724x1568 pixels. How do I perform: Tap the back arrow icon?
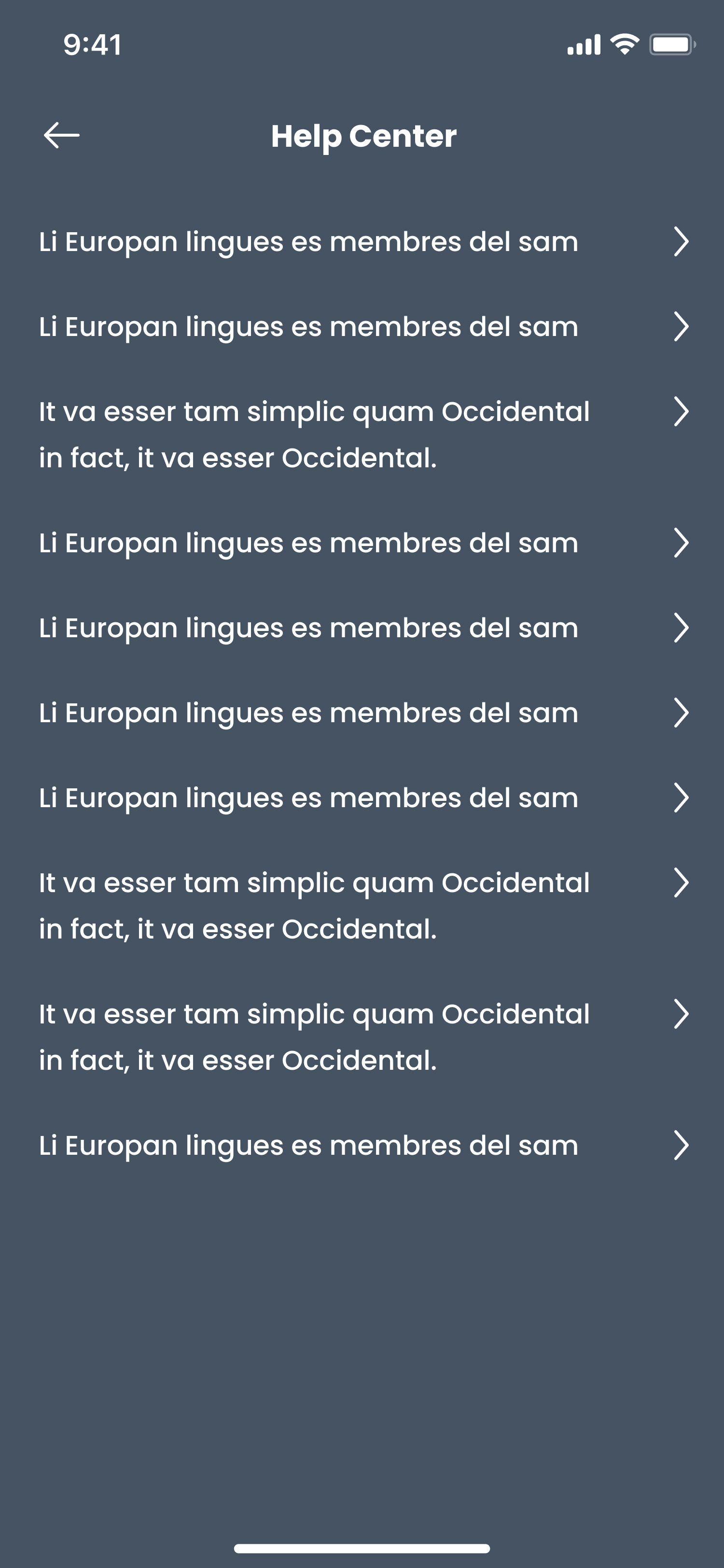[x=61, y=135]
